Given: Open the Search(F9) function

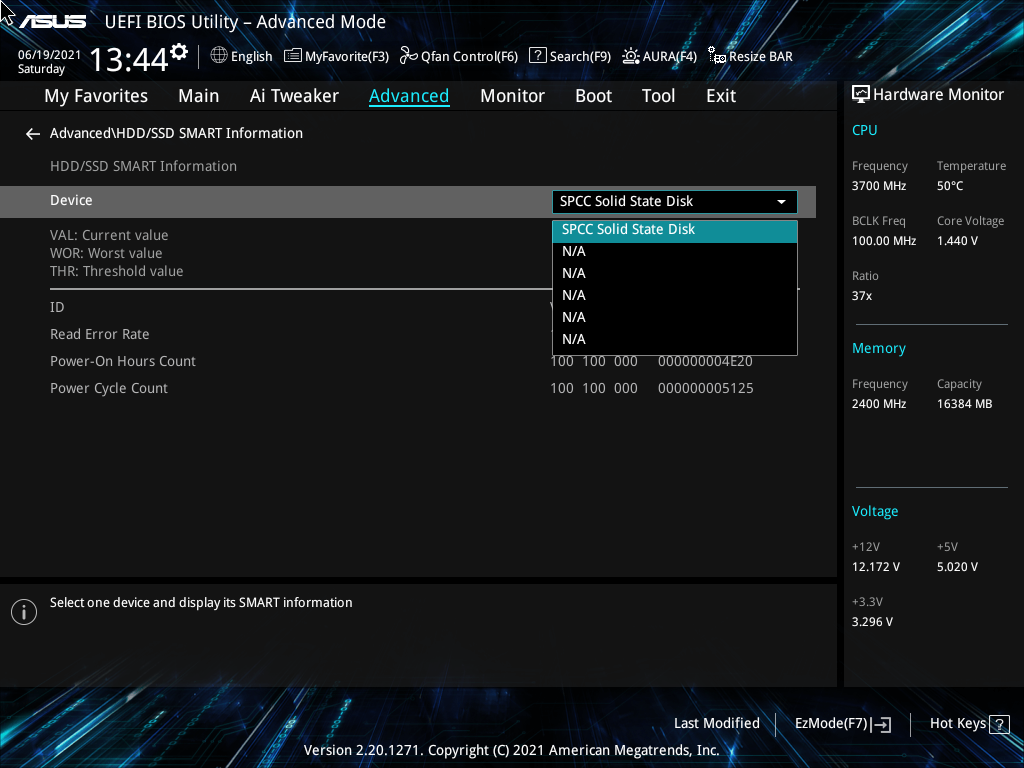Looking at the screenshot, I should [x=569, y=56].
